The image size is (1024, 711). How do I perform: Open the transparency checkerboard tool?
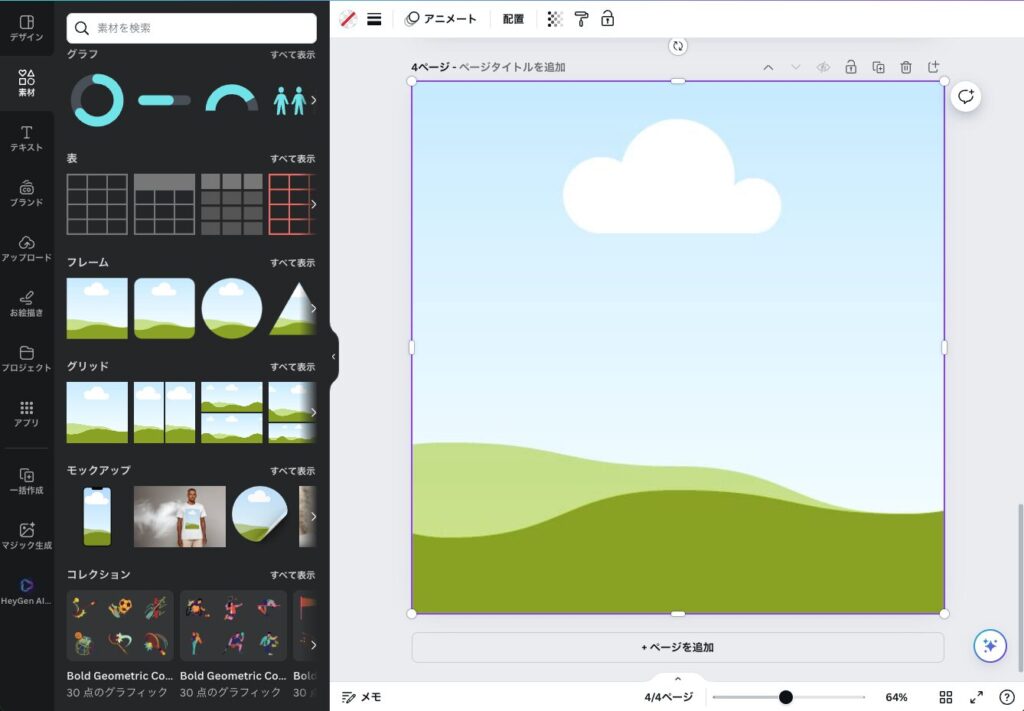556,19
